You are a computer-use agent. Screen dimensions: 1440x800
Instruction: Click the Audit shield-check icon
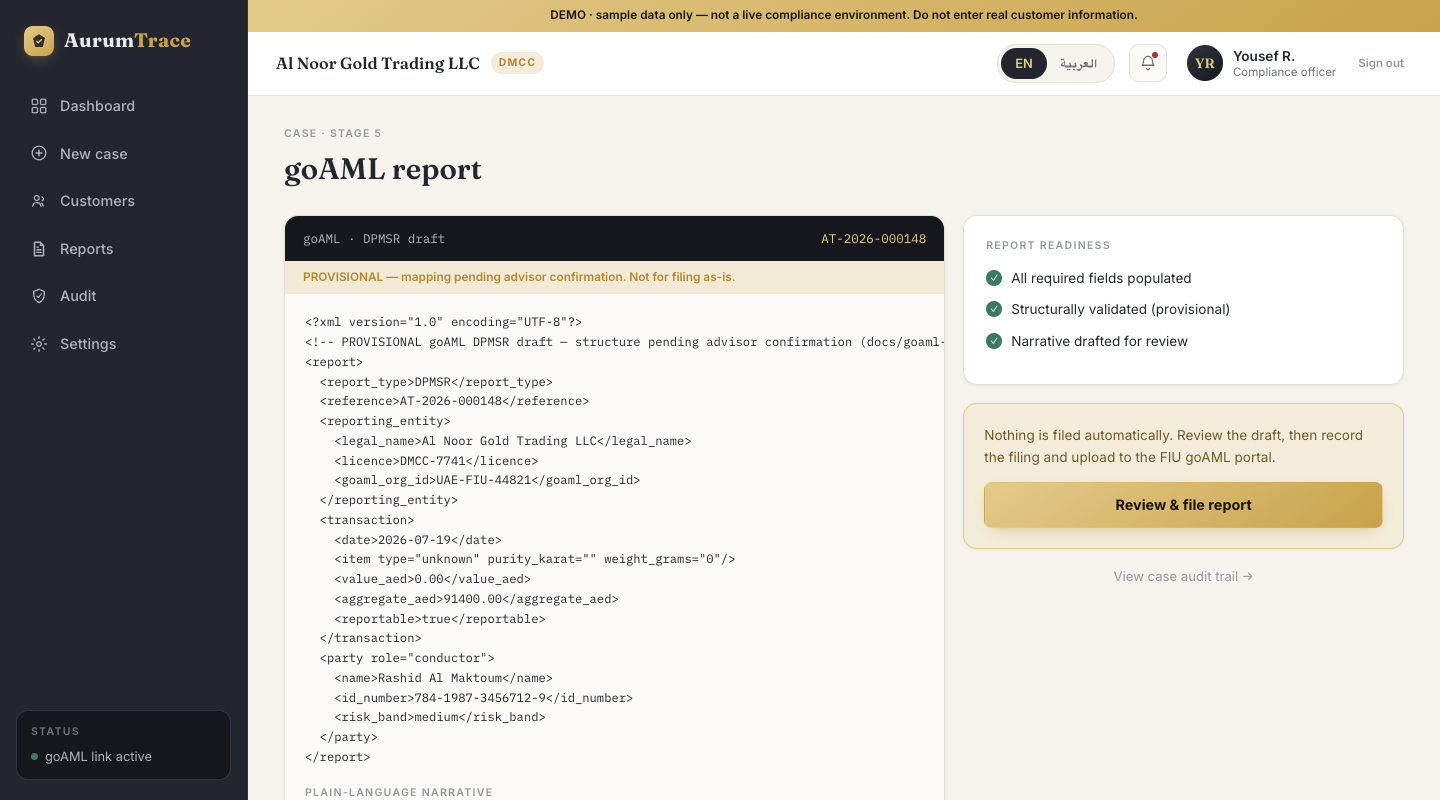tap(39, 296)
